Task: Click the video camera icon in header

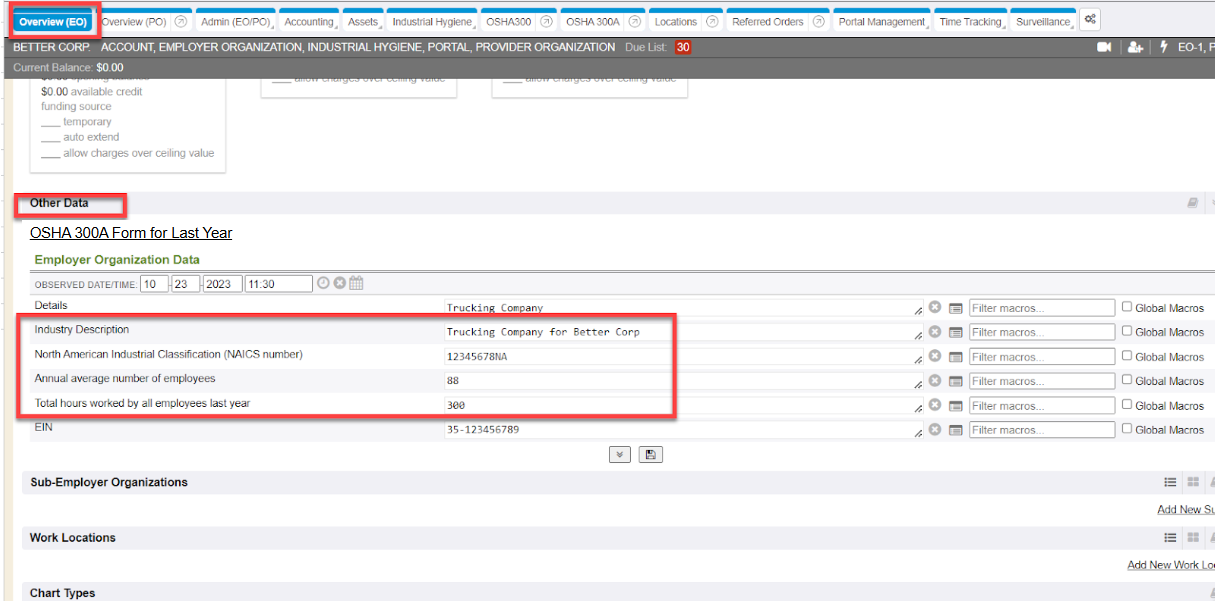Action: [1104, 47]
